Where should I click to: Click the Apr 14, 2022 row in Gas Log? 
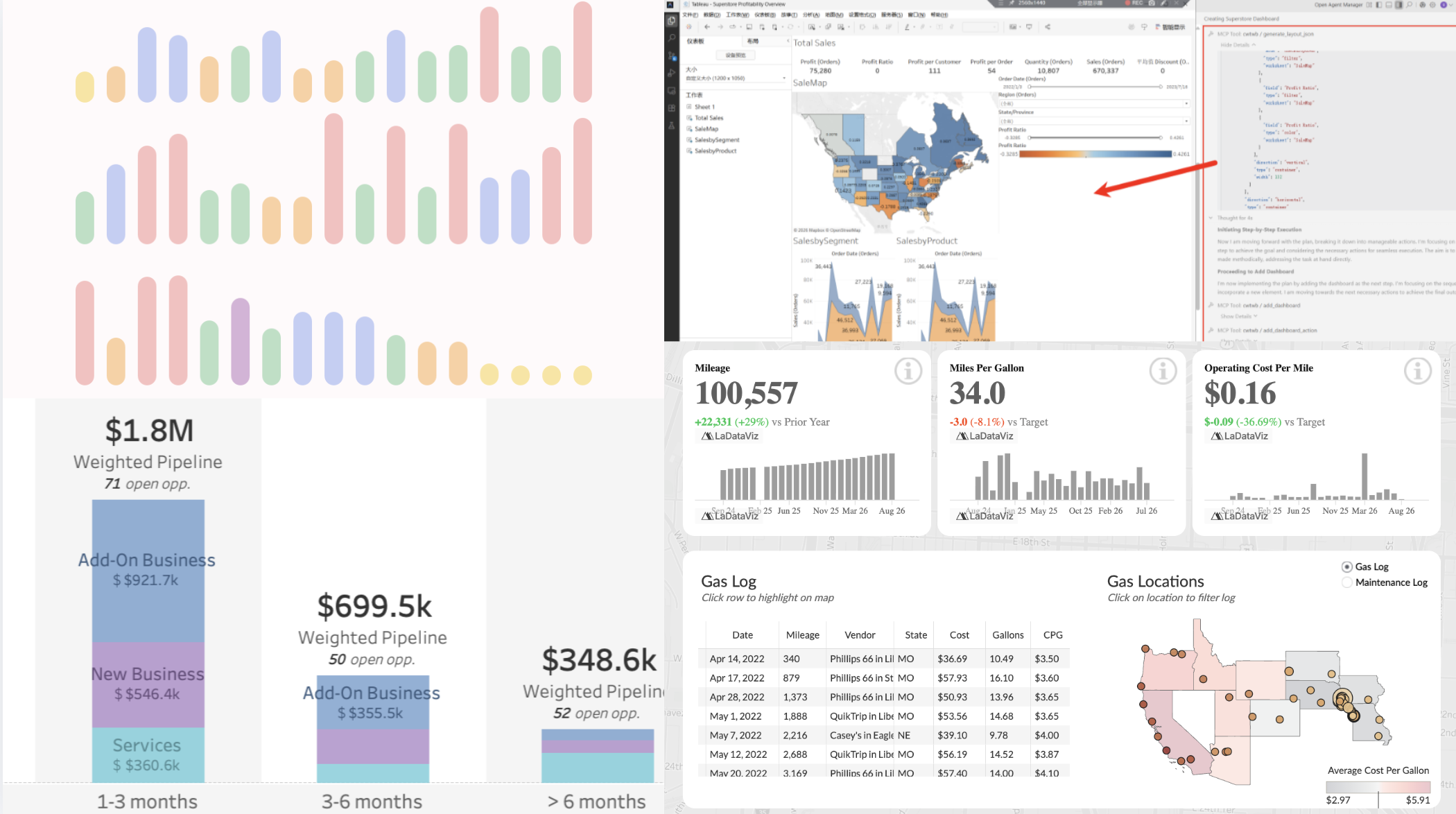tap(884, 659)
